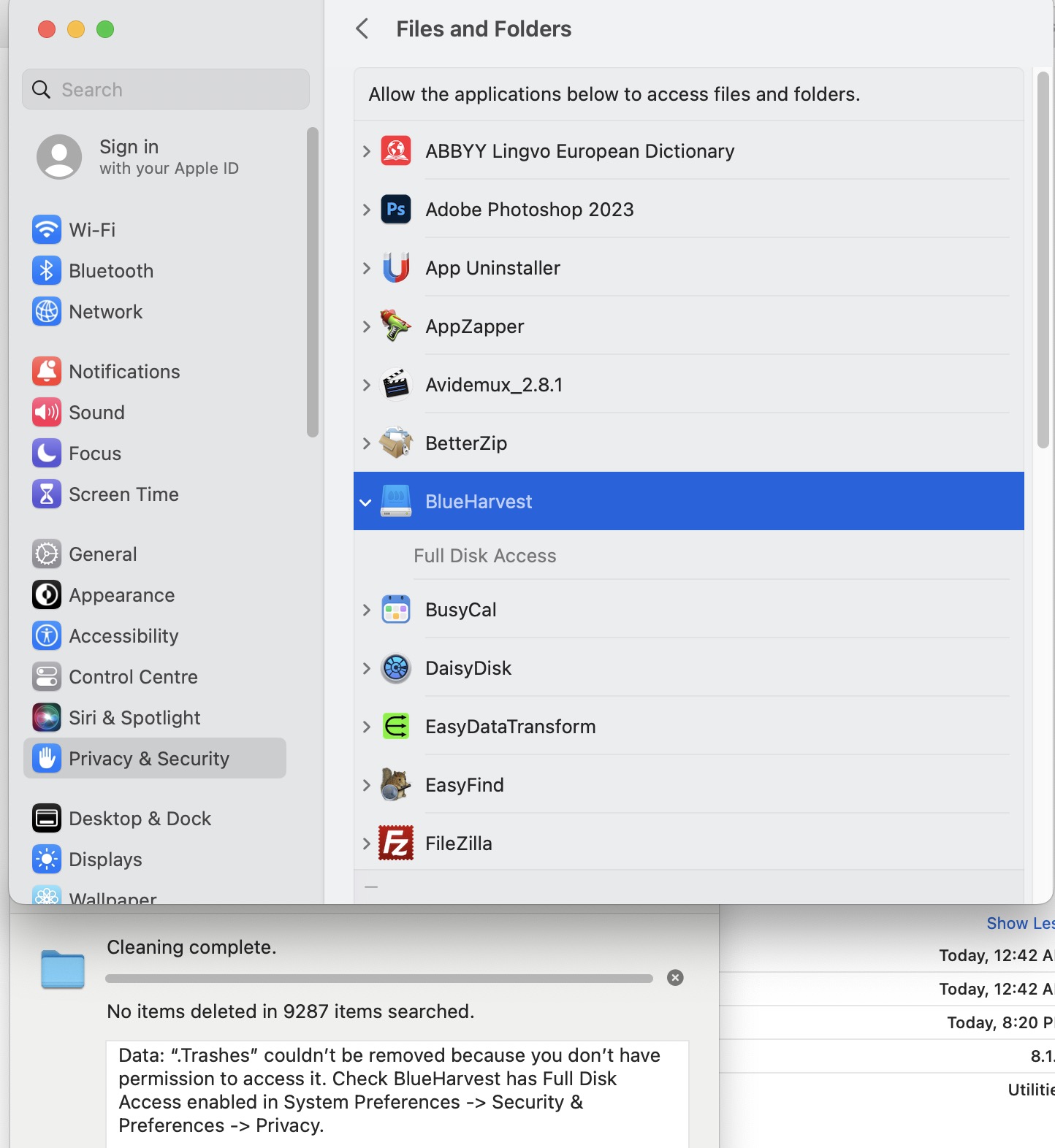Viewport: 1055px width, 1148px height.
Task: Click the BusyCal calendar icon
Action: 396,610
